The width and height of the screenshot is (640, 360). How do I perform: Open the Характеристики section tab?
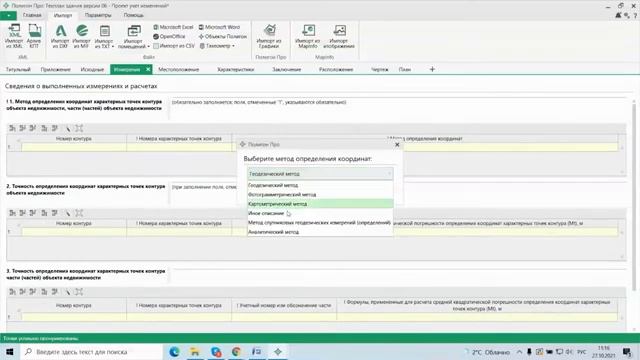(x=236, y=69)
